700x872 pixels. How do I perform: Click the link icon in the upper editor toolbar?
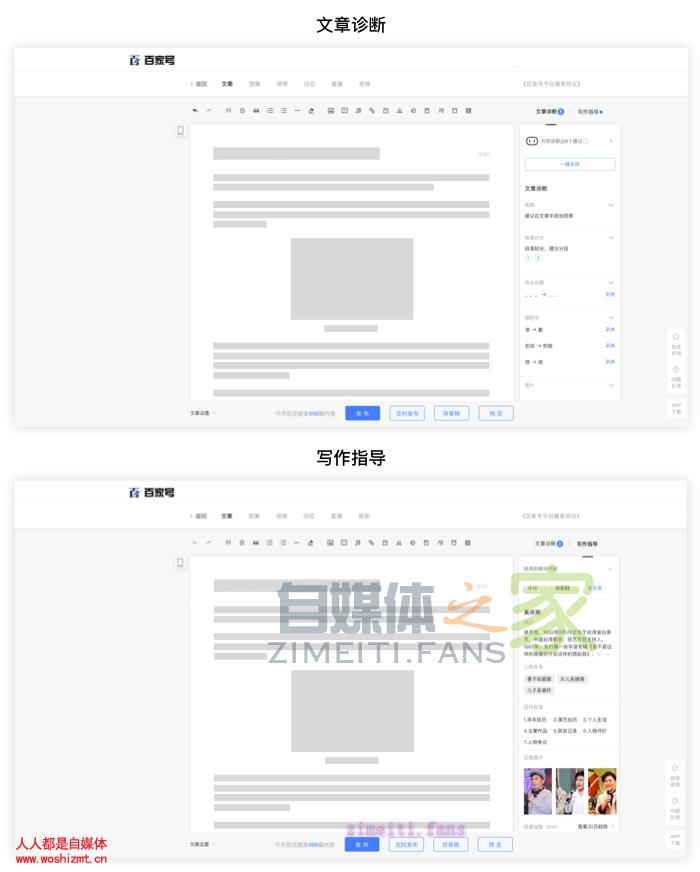[372, 110]
